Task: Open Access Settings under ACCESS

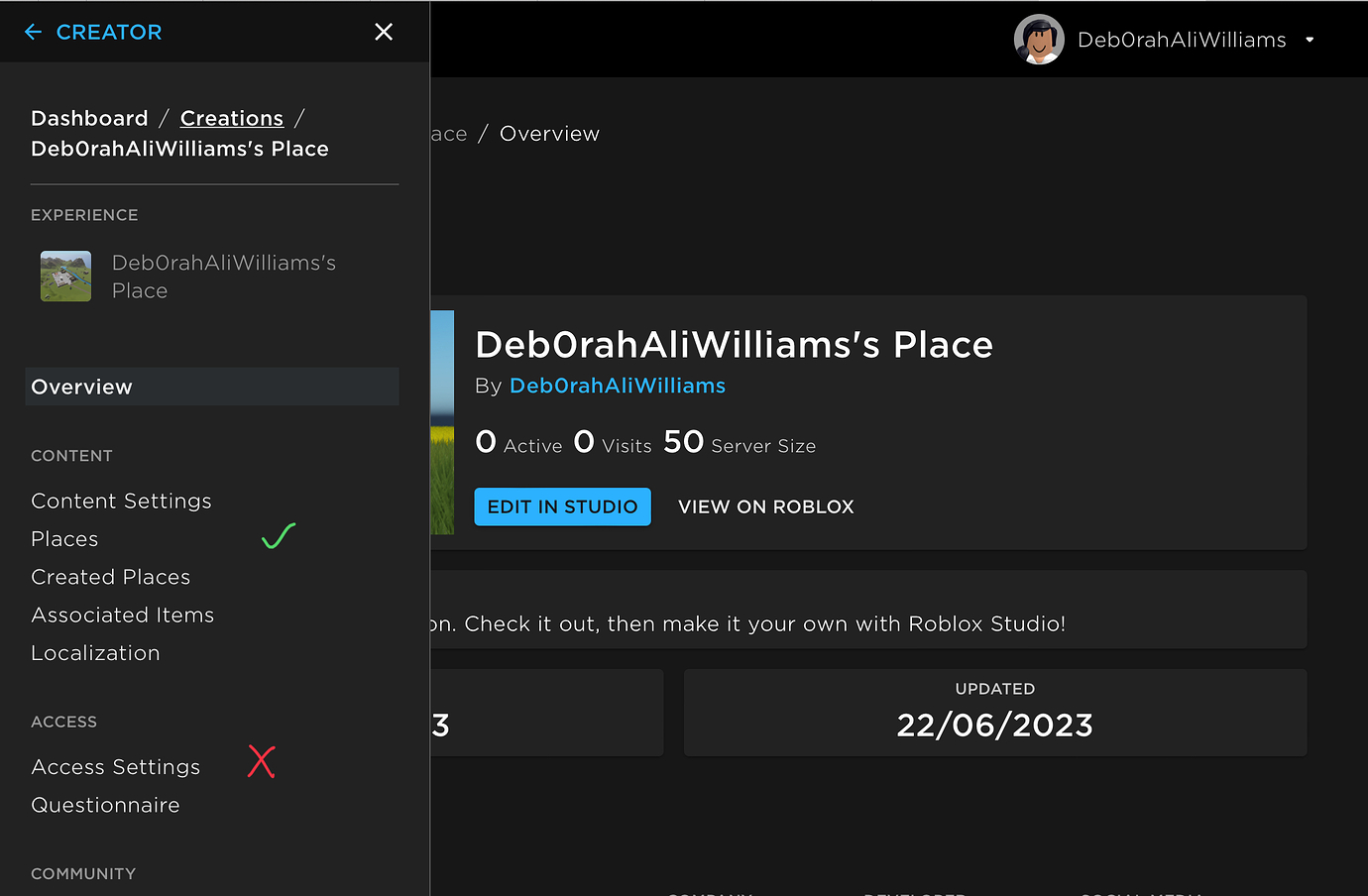Action: pos(116,766)
